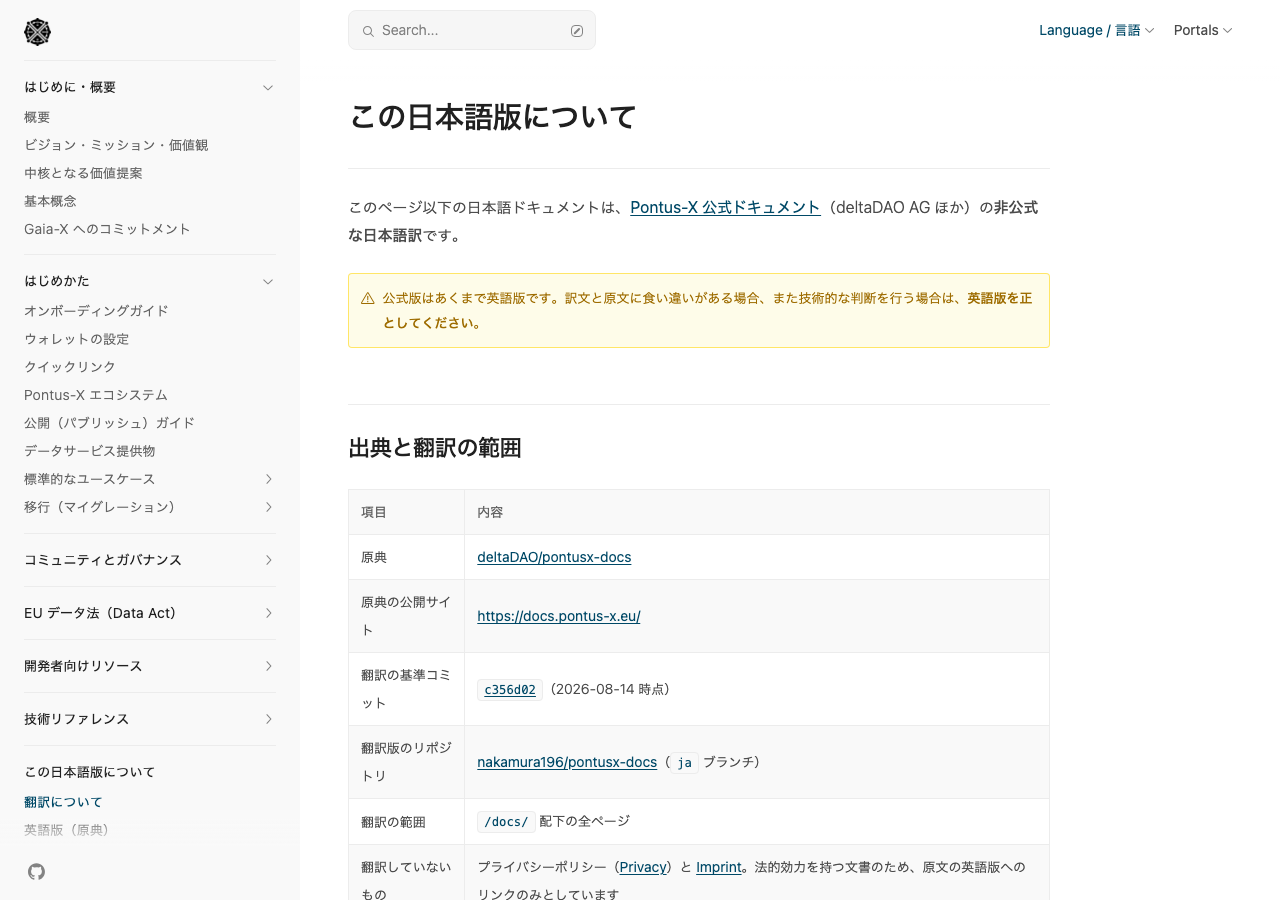Open the GitHub icon link in sidebar
This screenshot has width=1280, height=900.
[x=36, y=872]
